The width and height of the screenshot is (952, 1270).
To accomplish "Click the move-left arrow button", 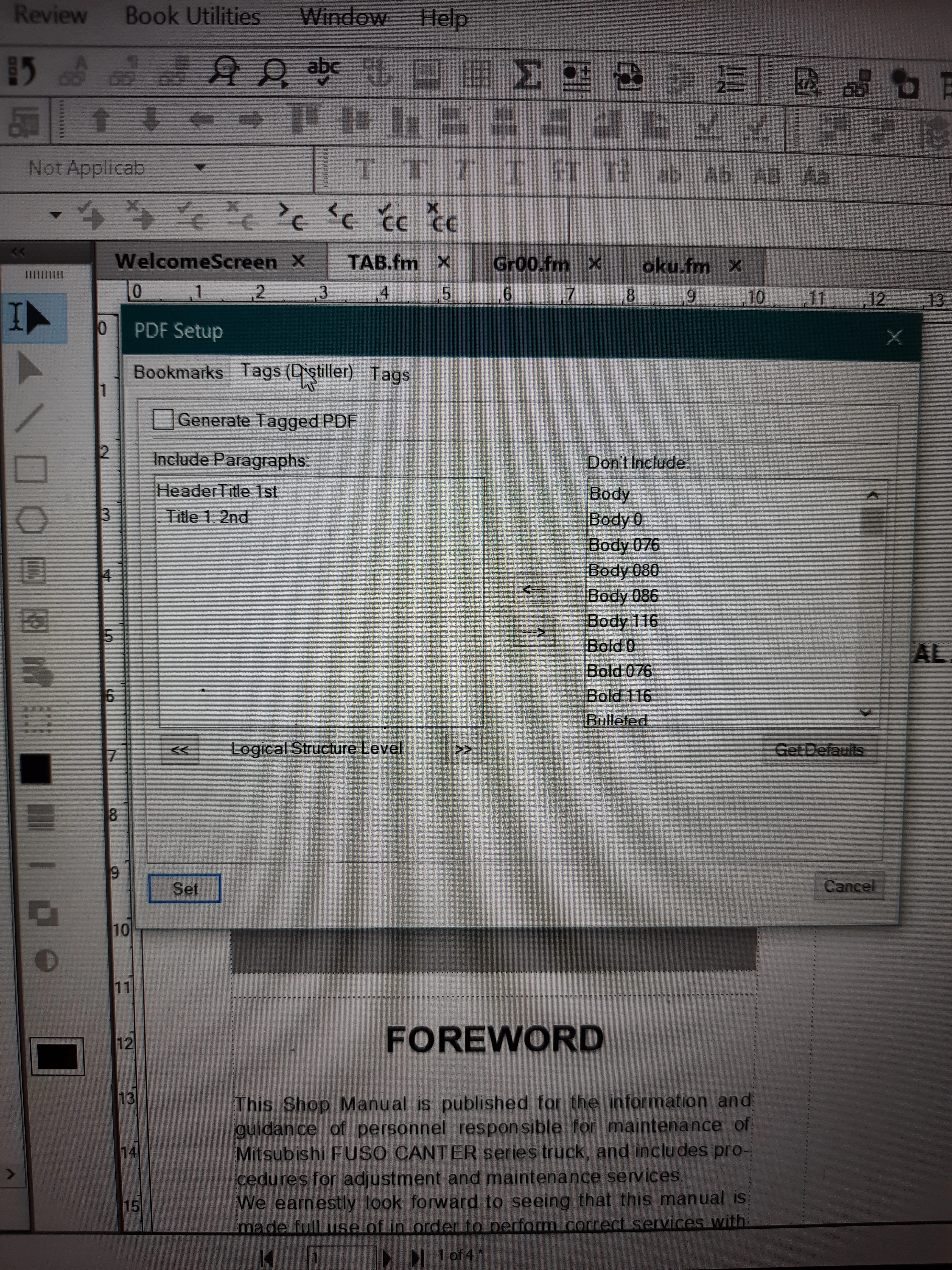I will point(534,589).
